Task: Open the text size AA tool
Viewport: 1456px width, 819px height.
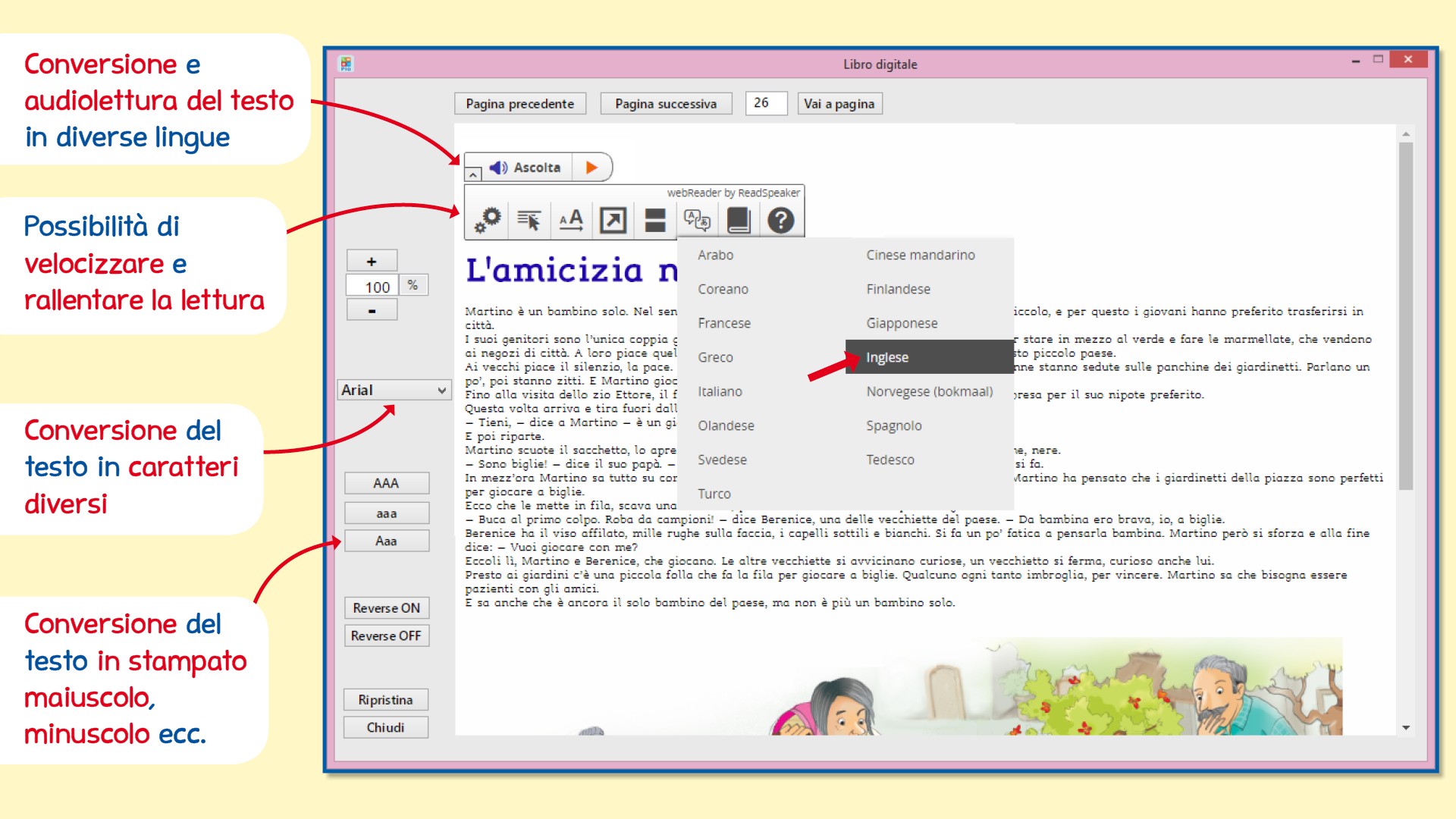Action: click(x=571, y=220)
